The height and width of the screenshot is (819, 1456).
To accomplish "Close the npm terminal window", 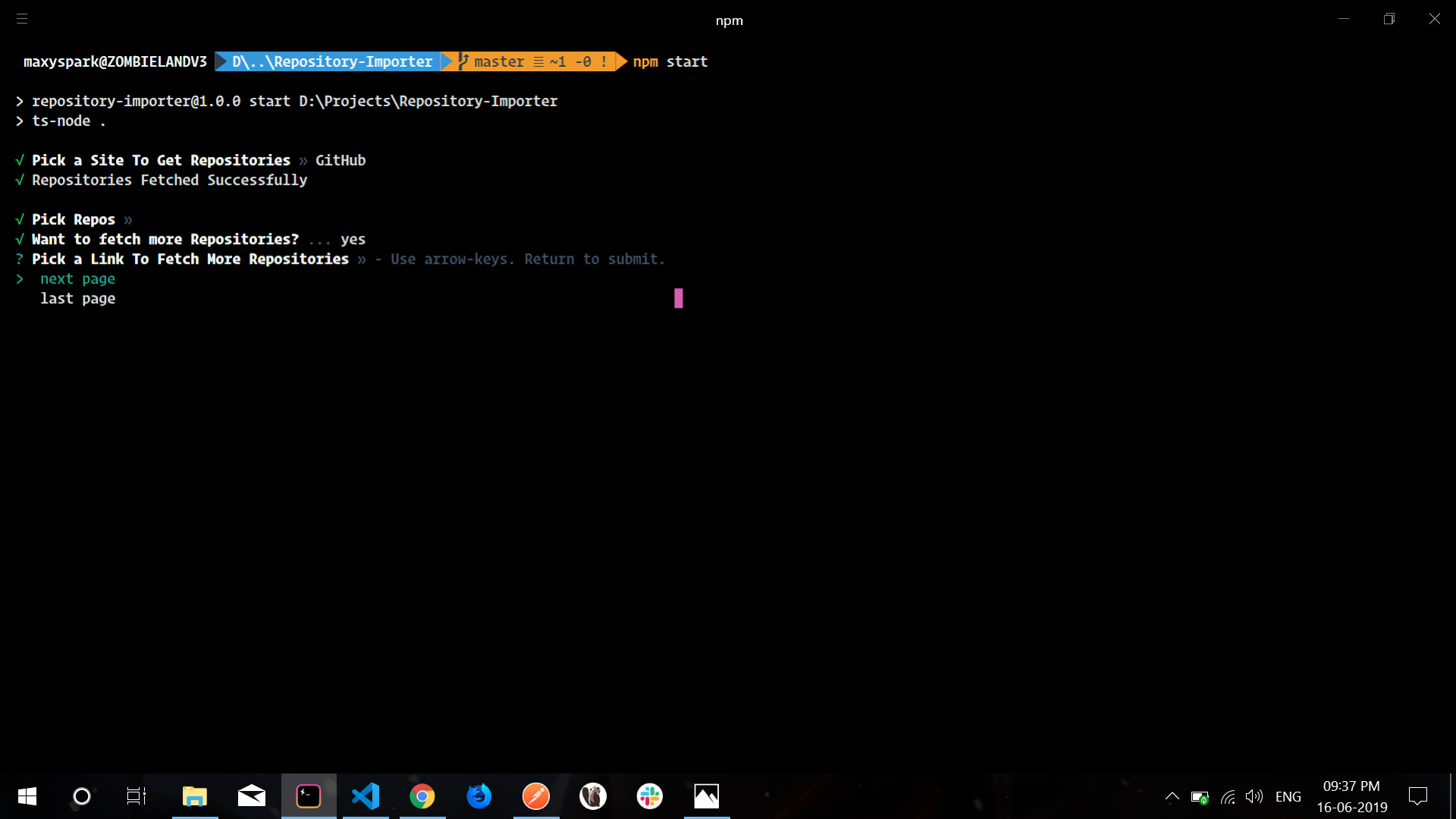I will click(1435, 19).
